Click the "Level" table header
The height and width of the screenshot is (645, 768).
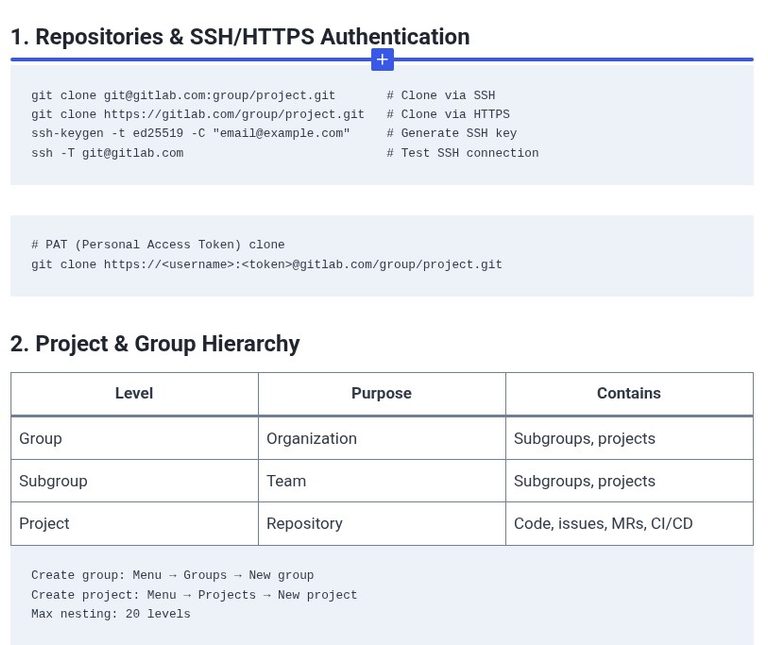pos(134,393)
